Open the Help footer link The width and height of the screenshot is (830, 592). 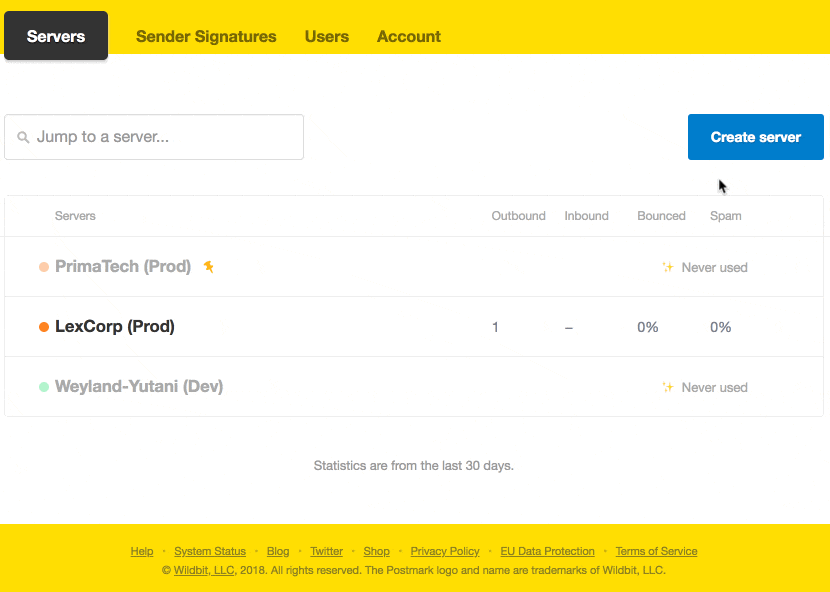142,551
